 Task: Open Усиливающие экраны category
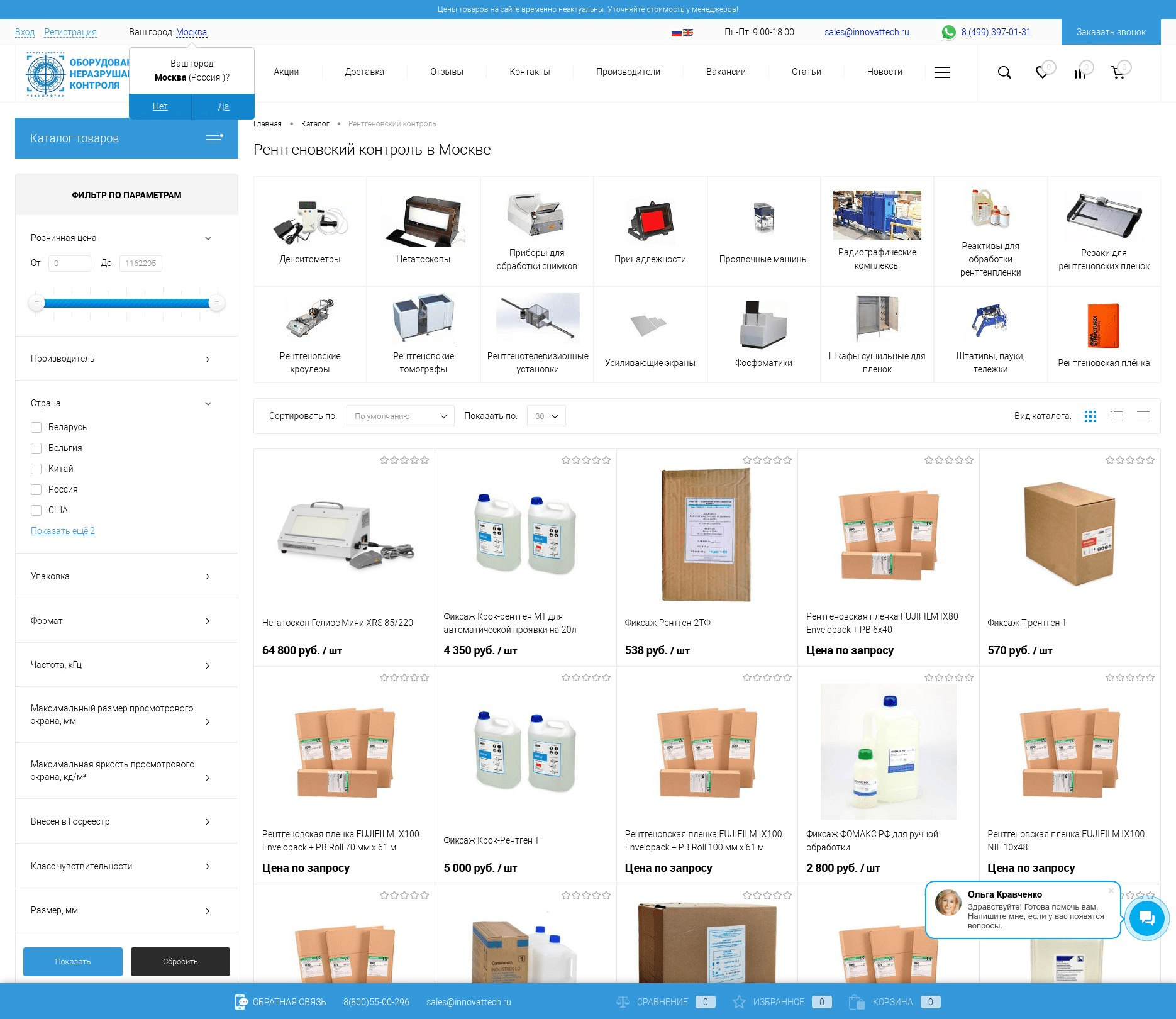tap(650, 335)
